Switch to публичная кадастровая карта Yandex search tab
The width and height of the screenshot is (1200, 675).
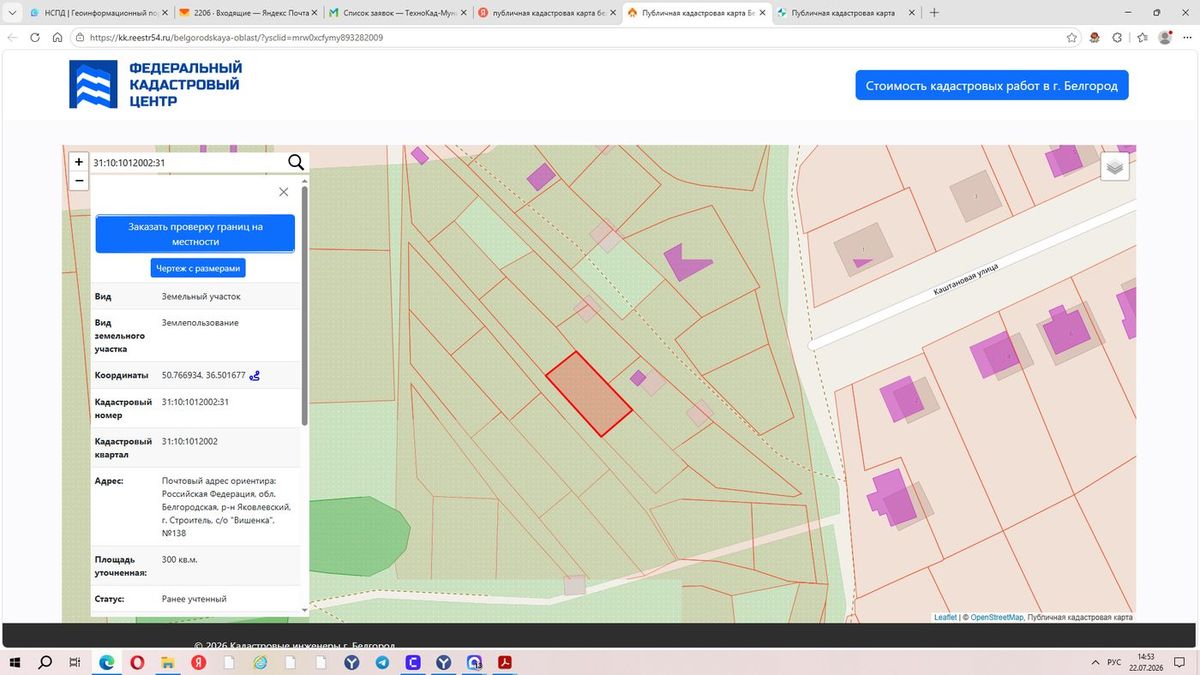[547, 13]
